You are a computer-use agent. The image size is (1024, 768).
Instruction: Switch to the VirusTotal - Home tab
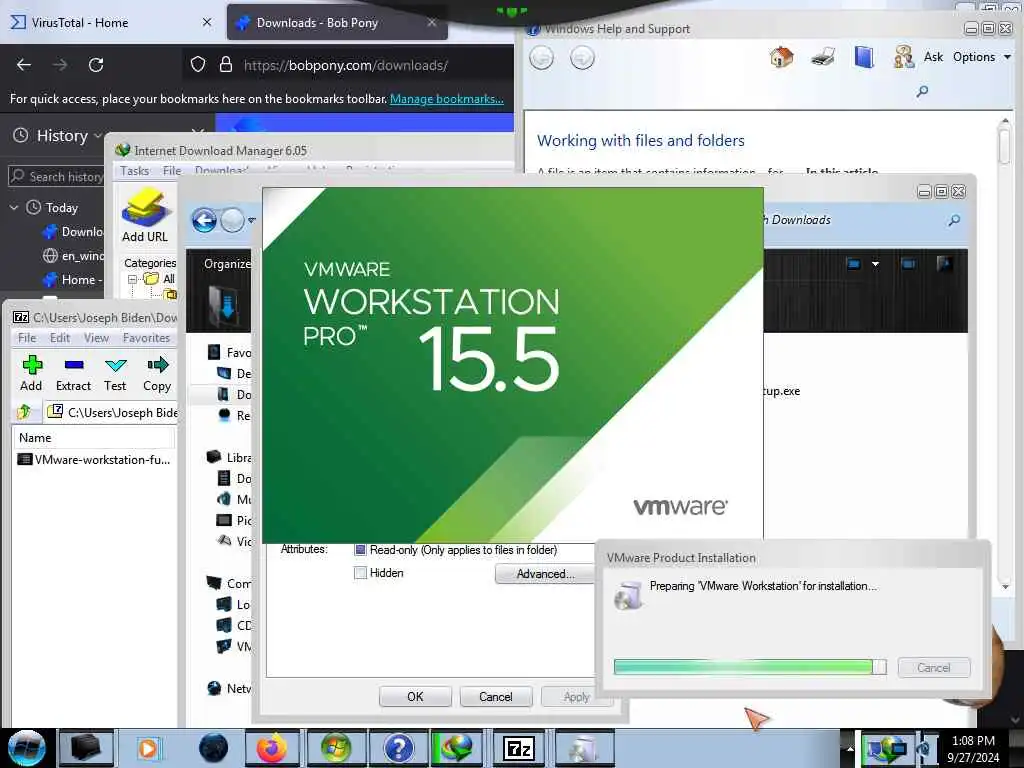click(111, 23)
